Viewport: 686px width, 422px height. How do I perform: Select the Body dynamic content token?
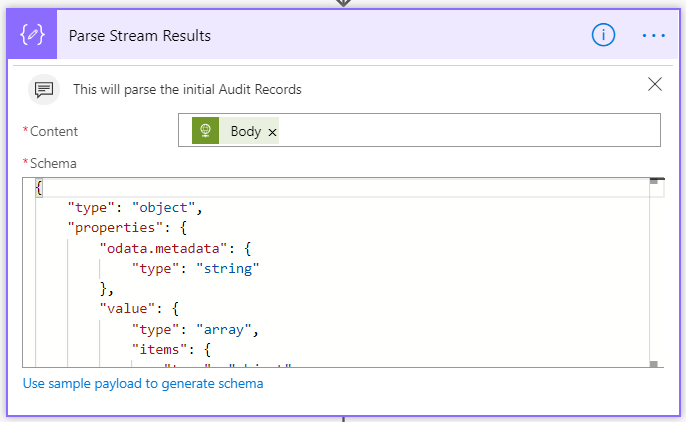[x=235, y=130]
